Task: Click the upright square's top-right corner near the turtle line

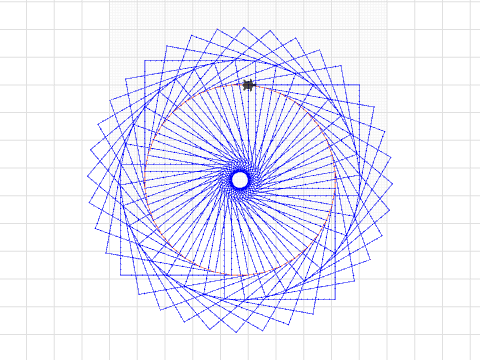Action: (x=359, y=85)
